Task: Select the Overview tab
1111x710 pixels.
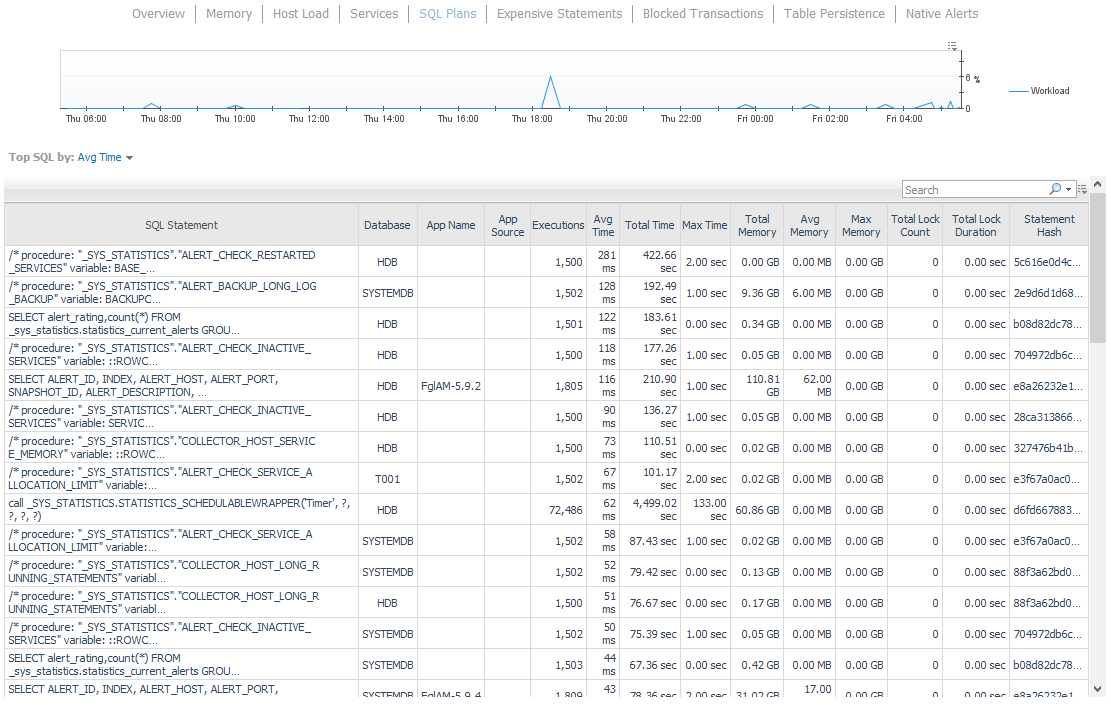Action: [x=158, y=13]
